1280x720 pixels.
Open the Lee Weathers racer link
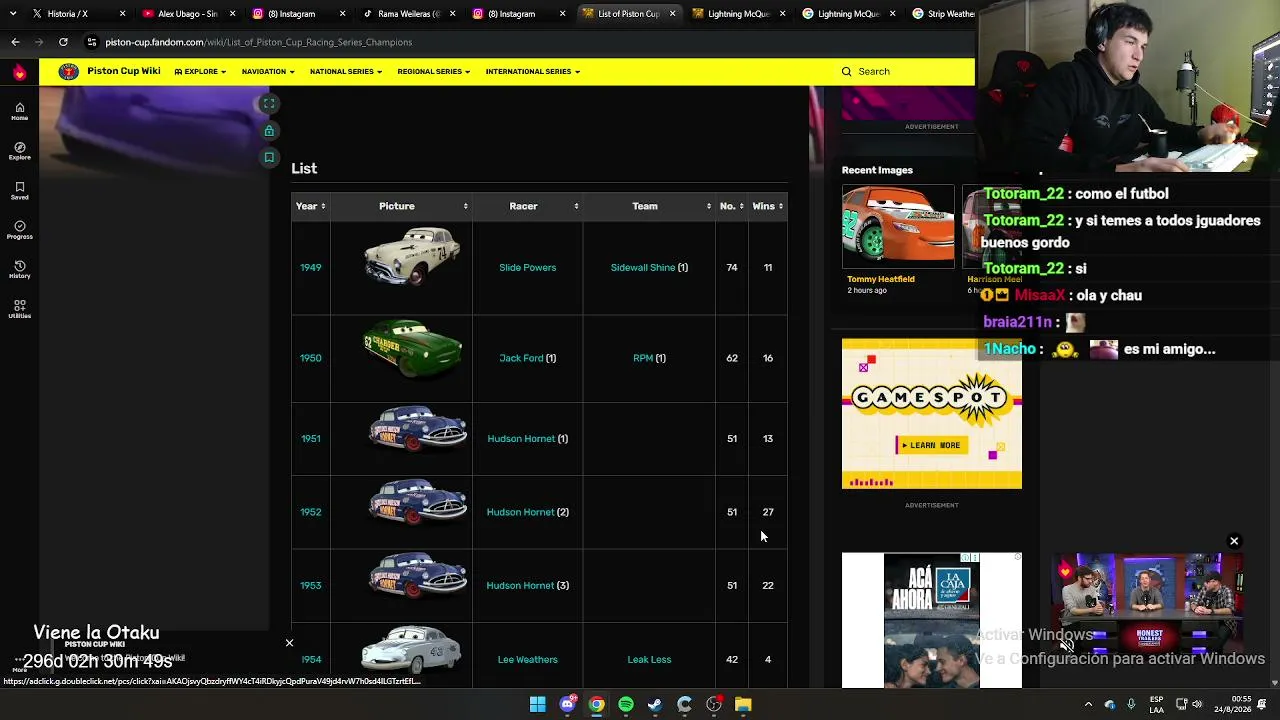coord(527,660)
